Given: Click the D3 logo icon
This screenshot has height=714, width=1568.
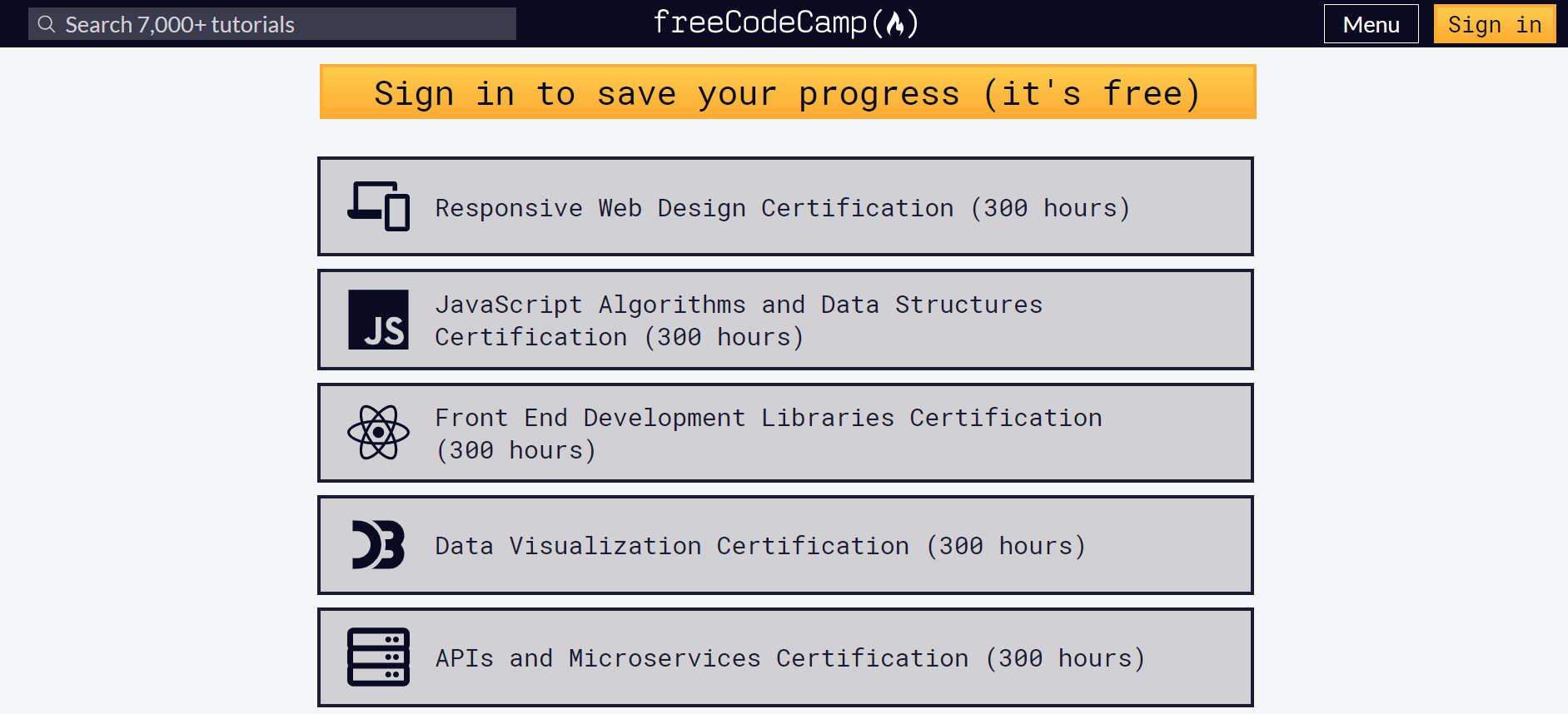Looking at the screenshot, I should [378, 545].
